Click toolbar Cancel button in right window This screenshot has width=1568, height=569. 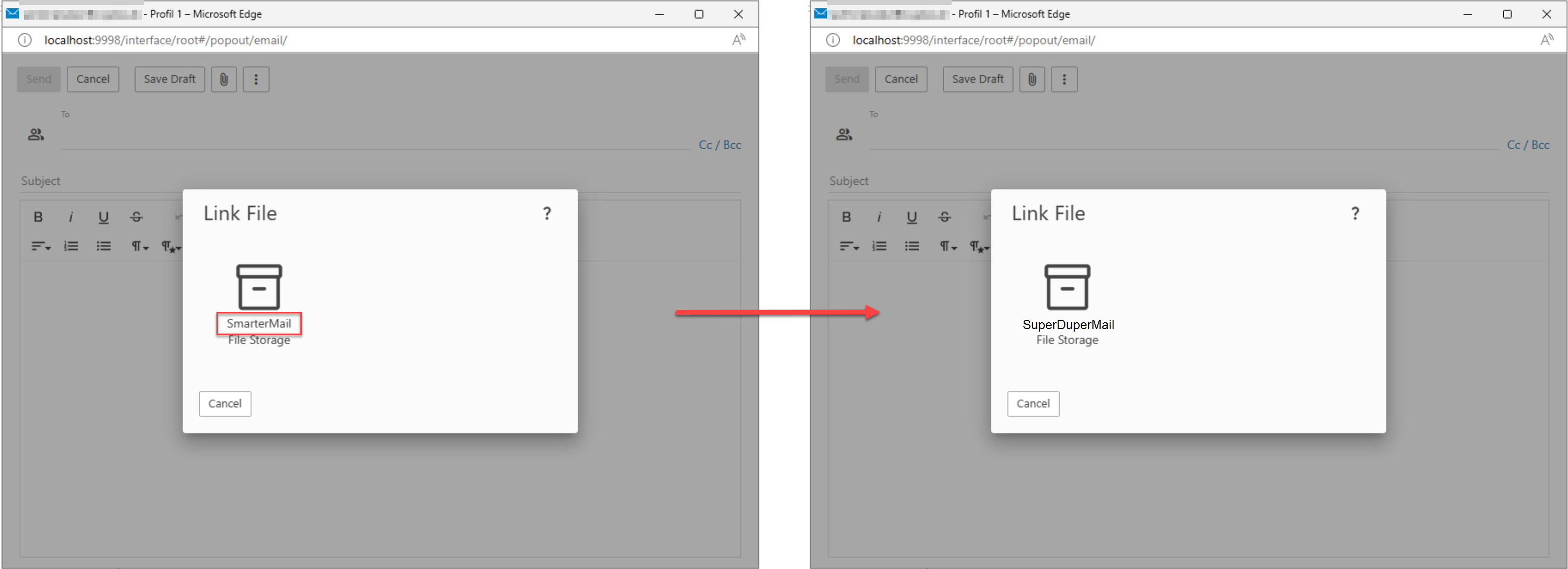pyautogui.click(x=902, y=79)
